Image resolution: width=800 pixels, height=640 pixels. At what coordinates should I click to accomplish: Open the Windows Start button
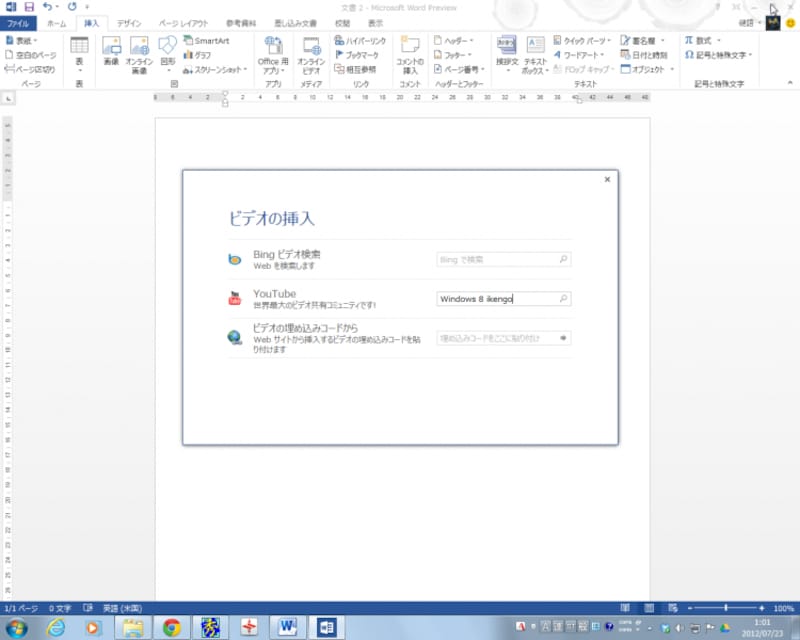click(x=17, y=627)
